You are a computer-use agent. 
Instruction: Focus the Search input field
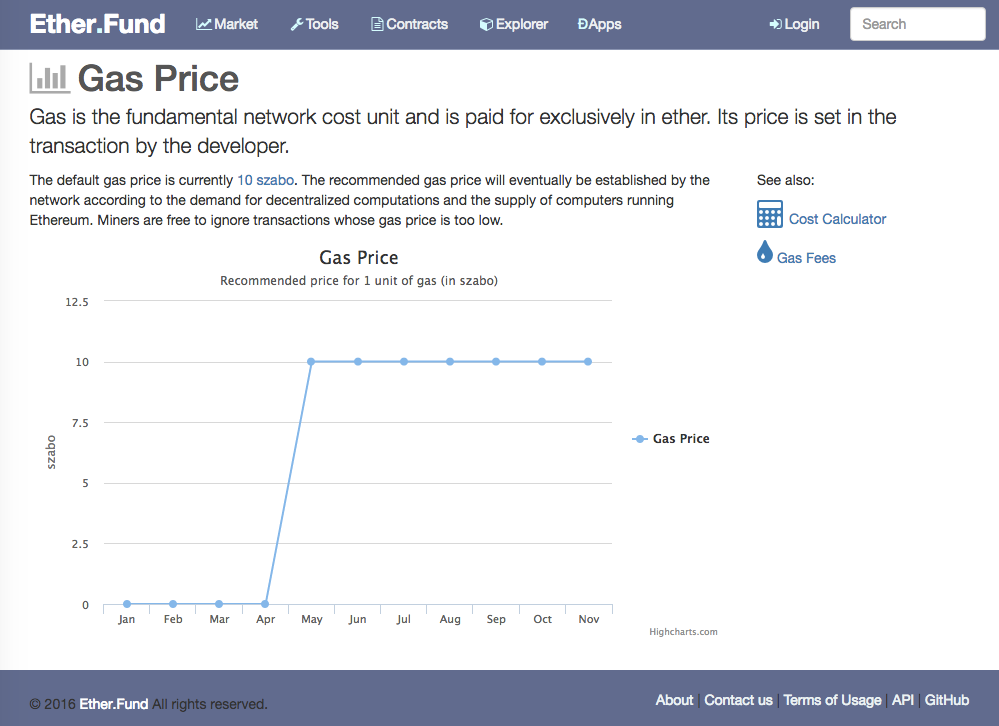(x=917, y=24)
